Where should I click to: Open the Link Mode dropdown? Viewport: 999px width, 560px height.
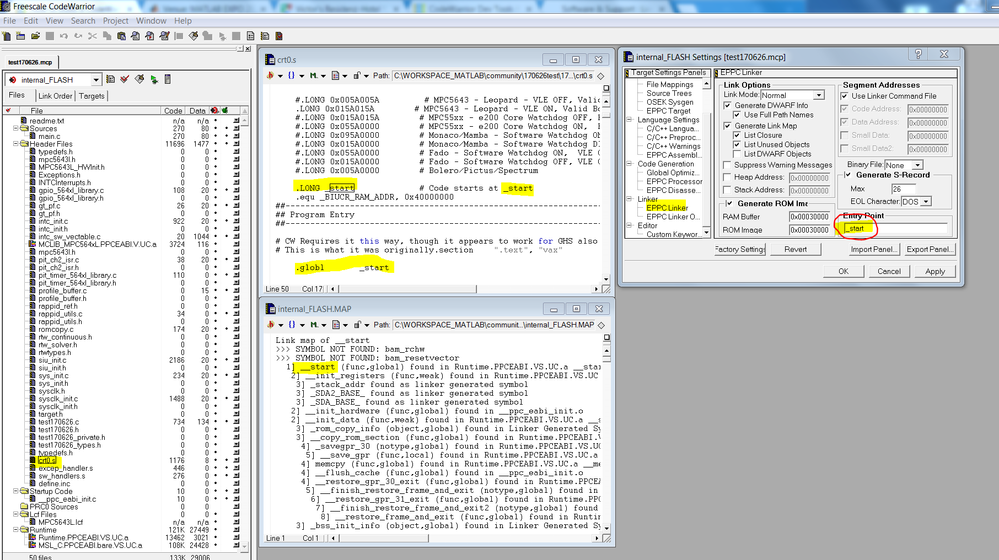[819, 95]
